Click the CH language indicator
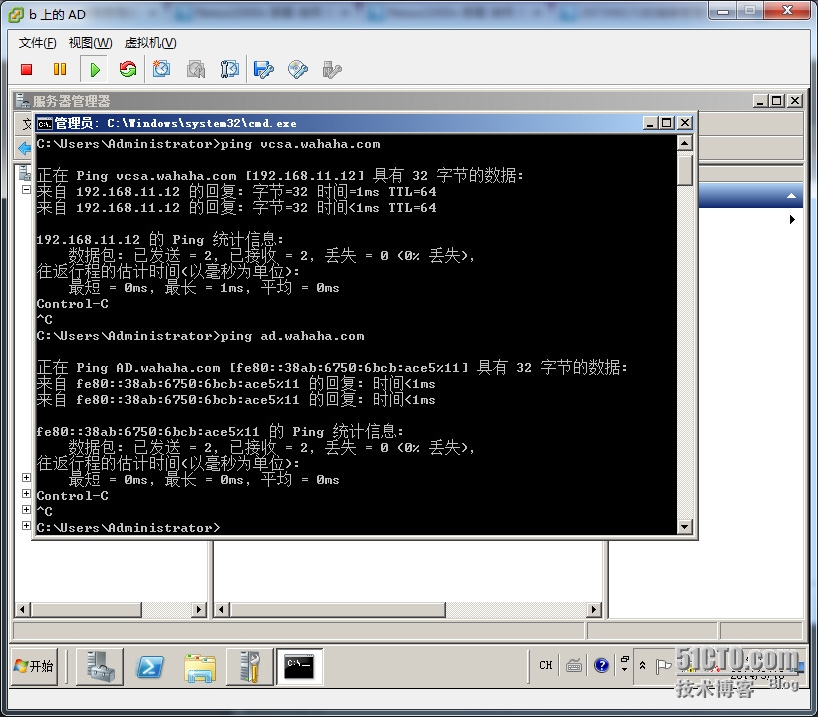Screen dimensions: 818x717 (x=546, y=665)
